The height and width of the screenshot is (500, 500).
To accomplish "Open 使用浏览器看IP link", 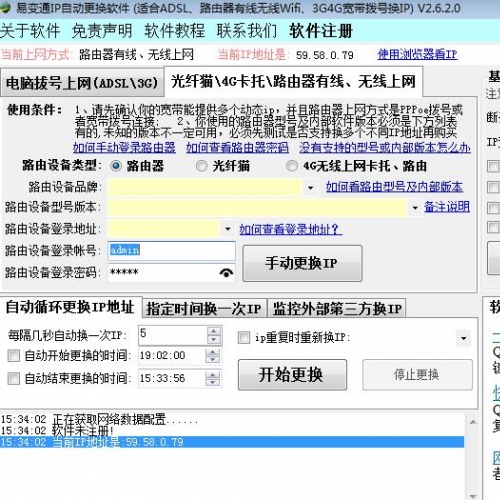I will click(x=417, y=54).
